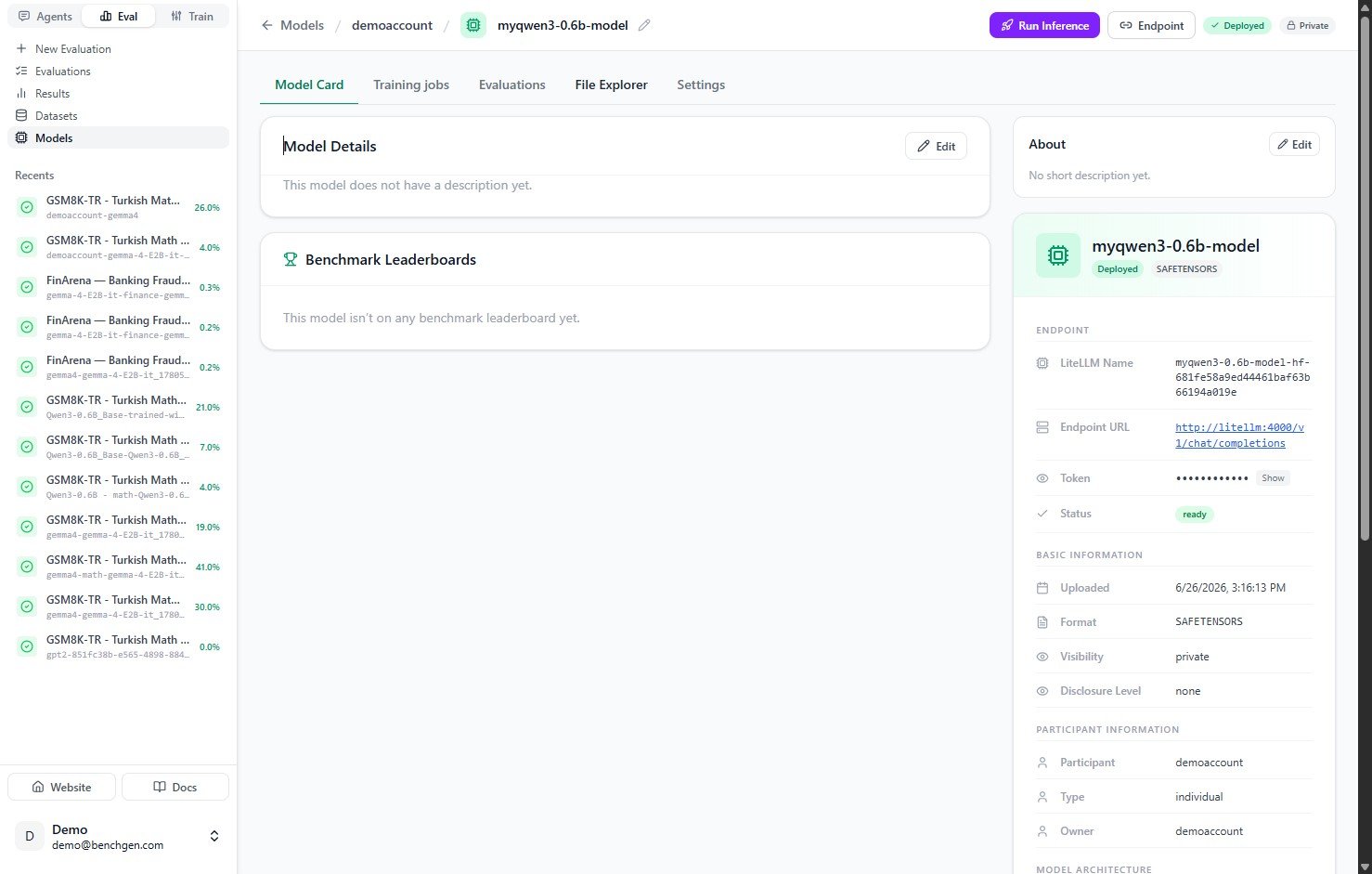Open the Evaluations sidebar item
This screenshot has height=874, width=1372.
pyautogui.click(x=118, y=71)
